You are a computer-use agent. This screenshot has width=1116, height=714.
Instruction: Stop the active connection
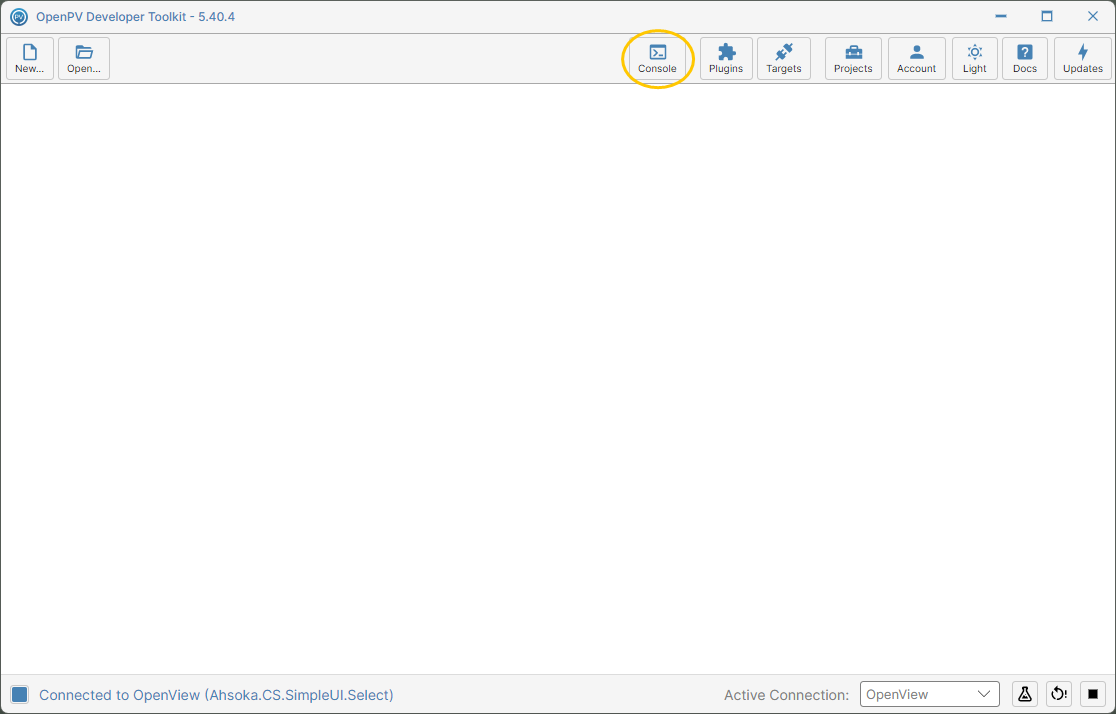point(1093,694)
